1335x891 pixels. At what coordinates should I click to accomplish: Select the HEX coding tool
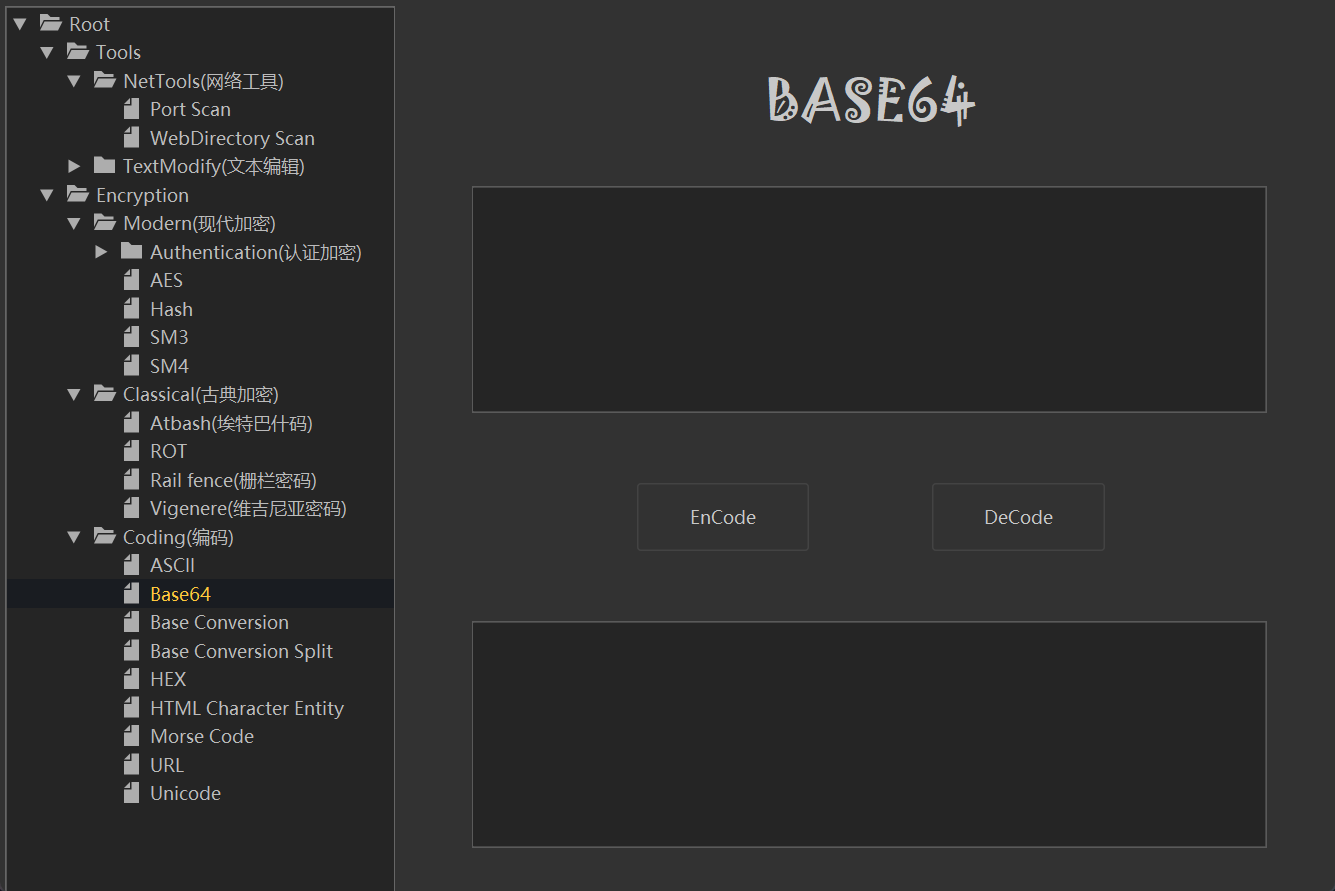click(x=168, y=679)
